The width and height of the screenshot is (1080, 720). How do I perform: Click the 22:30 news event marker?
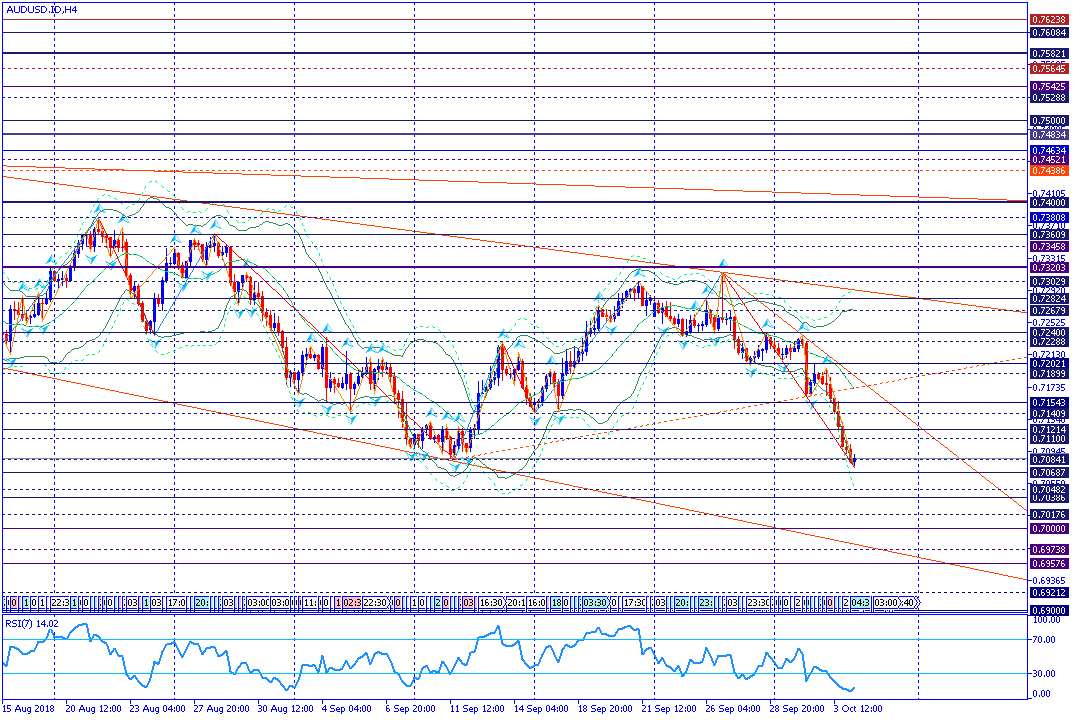pyautogui.click(x=375, y=603)
